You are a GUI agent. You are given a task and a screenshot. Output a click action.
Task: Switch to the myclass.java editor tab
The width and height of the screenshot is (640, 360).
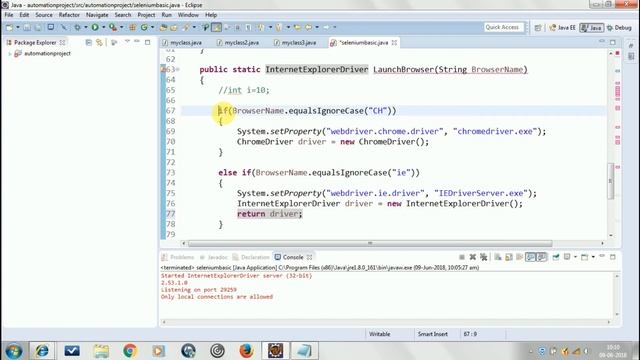click(182, 42)
